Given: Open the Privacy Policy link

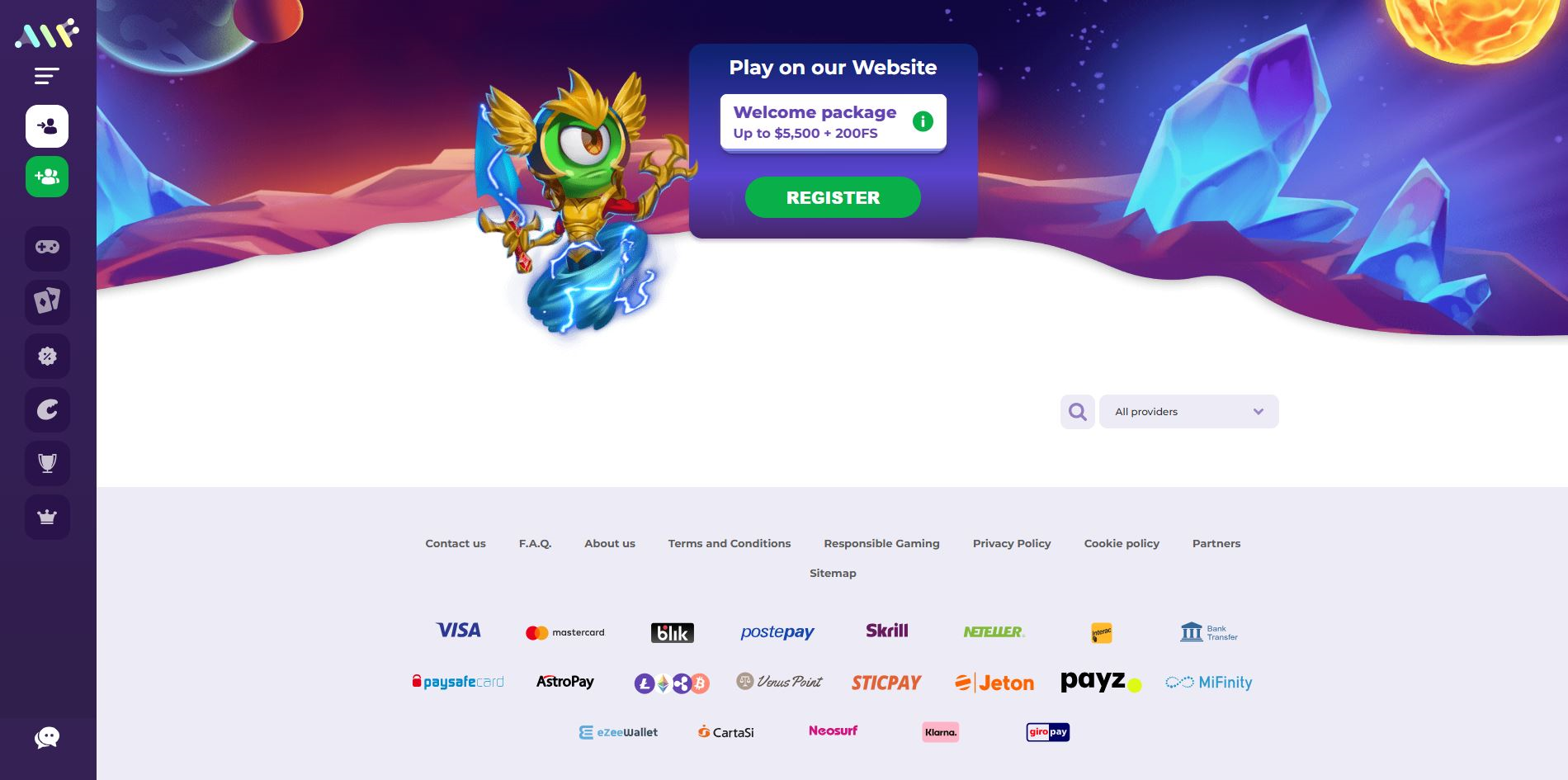Looking at the screenshot, I should click(x=1012, y=543).
